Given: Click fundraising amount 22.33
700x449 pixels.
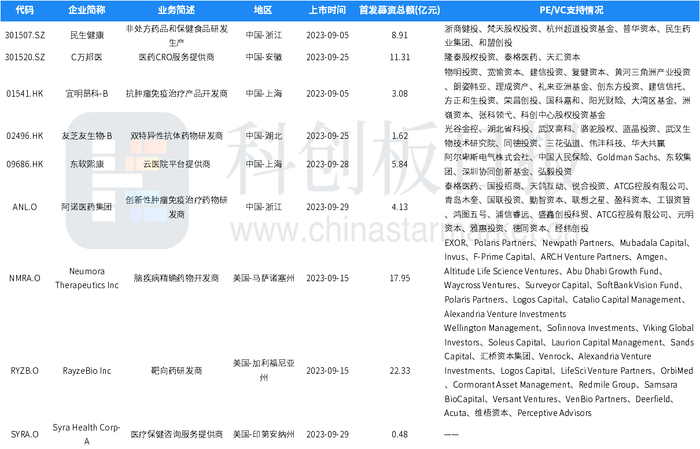Looking at the screenshot, I should (400, 371).
